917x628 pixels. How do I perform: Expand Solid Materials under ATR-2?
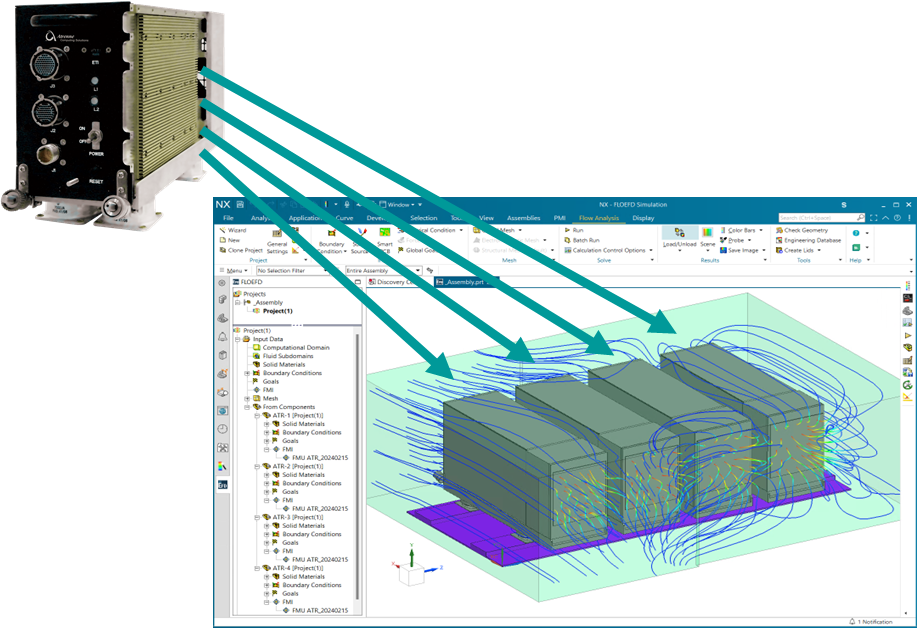point(267,475)
